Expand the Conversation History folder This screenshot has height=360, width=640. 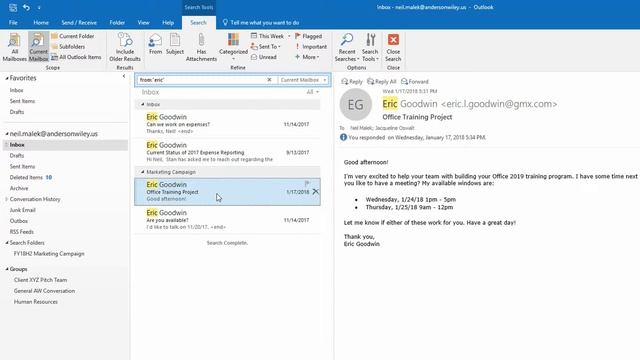click(7, 199)
